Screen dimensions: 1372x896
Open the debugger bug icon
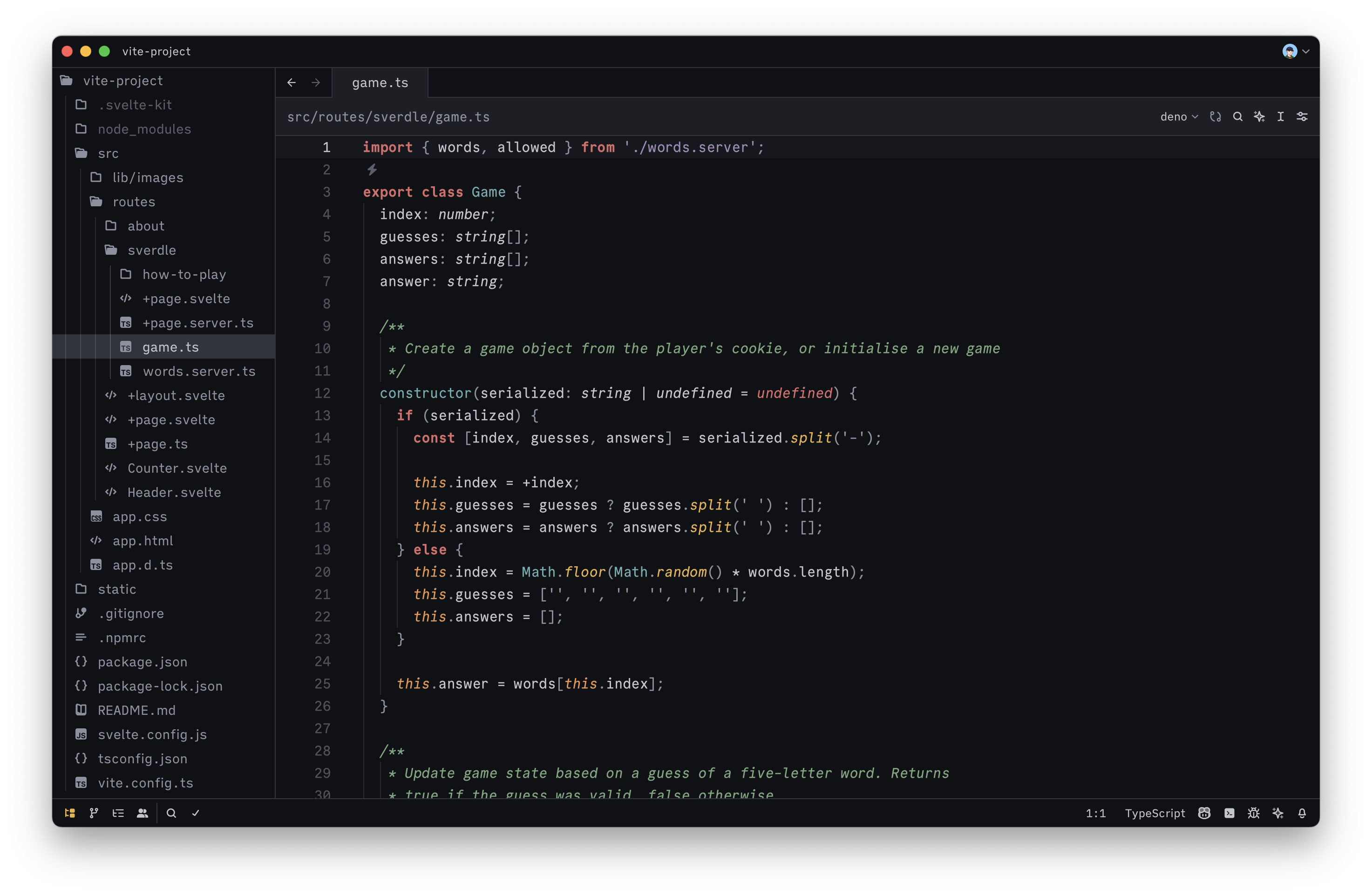pyautogui.click(x=1253, y=813)
